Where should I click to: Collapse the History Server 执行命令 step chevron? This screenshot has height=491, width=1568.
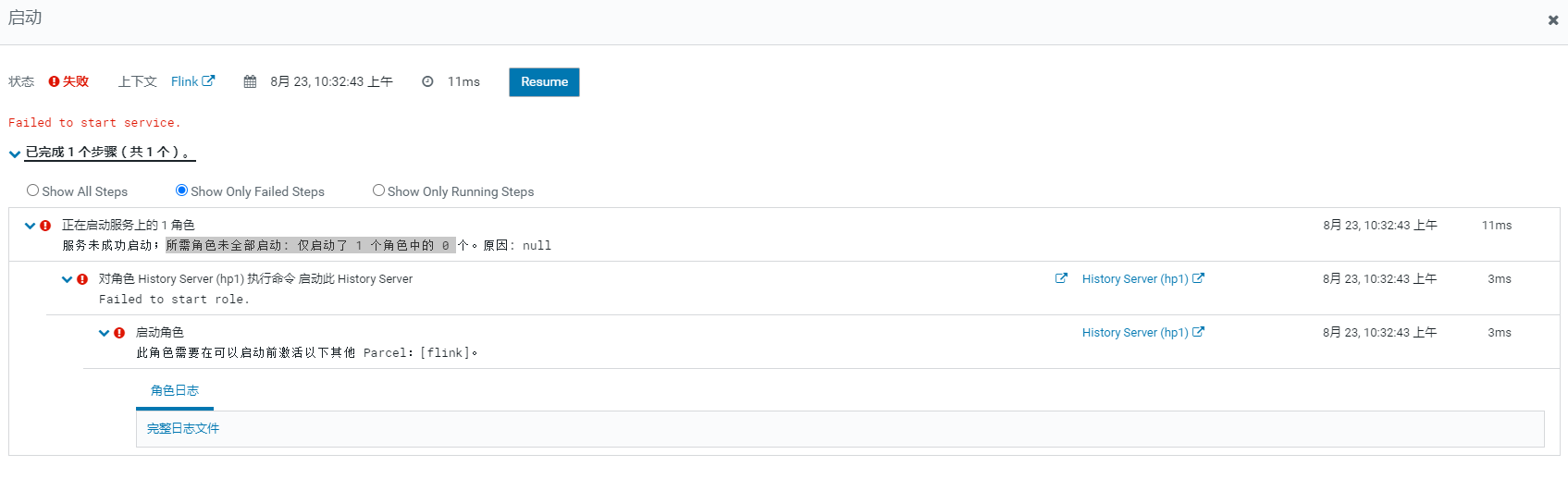(68, 279)
